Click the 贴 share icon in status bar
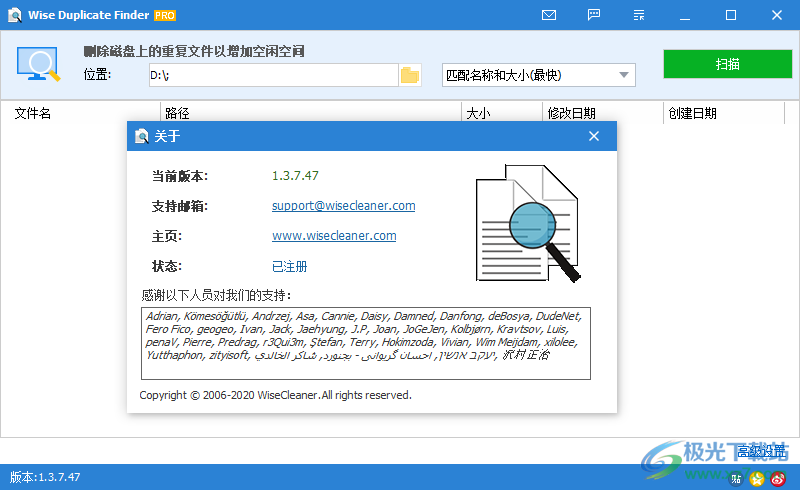800x490 pixels. (736, 479)
